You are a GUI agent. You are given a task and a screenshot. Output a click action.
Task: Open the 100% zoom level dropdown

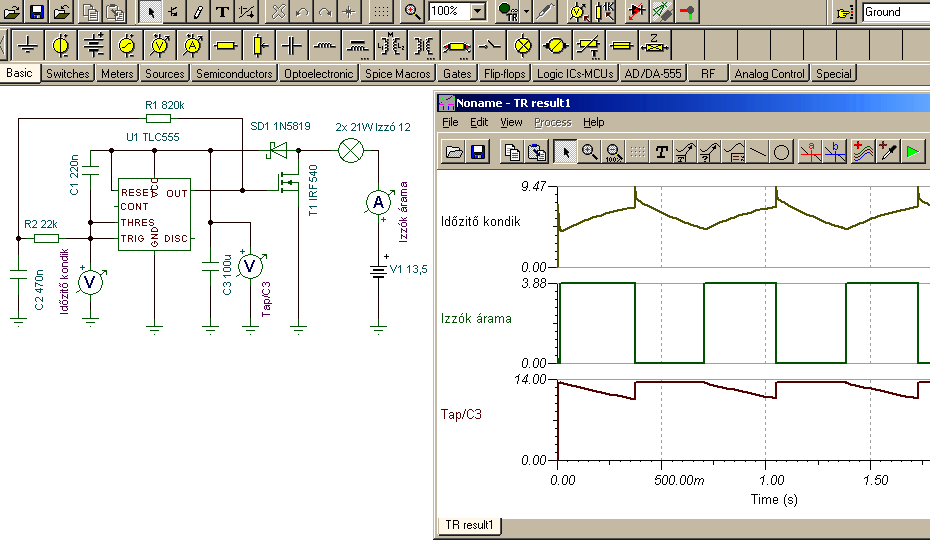pyautogui.click(x=477, y=12)
